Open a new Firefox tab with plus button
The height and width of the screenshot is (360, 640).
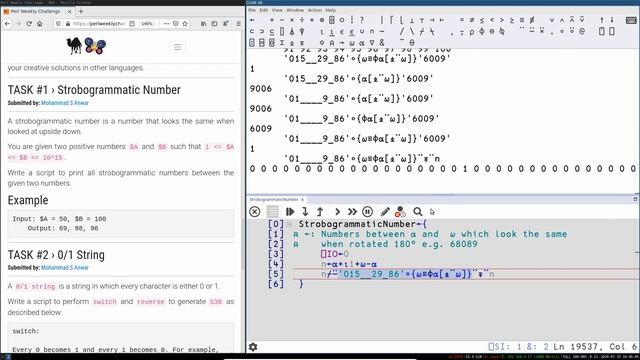81,11
